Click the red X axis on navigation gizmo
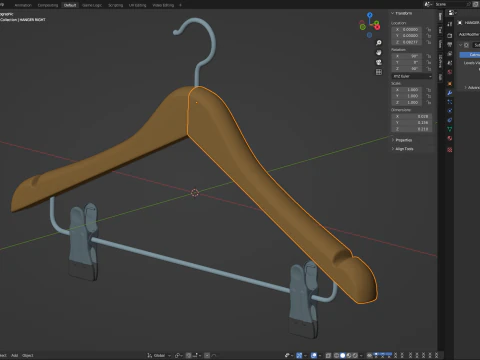Image resolution: width=480 pixels, height=360 pixels. [377, 27]
